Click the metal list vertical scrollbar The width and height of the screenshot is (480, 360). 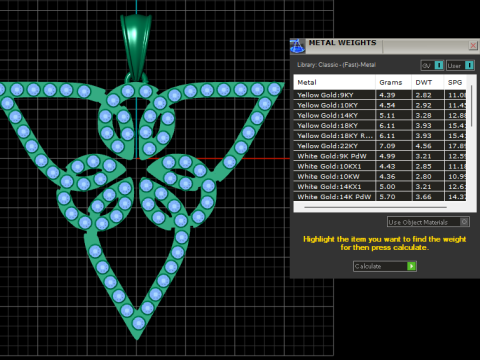coord(471,106)
